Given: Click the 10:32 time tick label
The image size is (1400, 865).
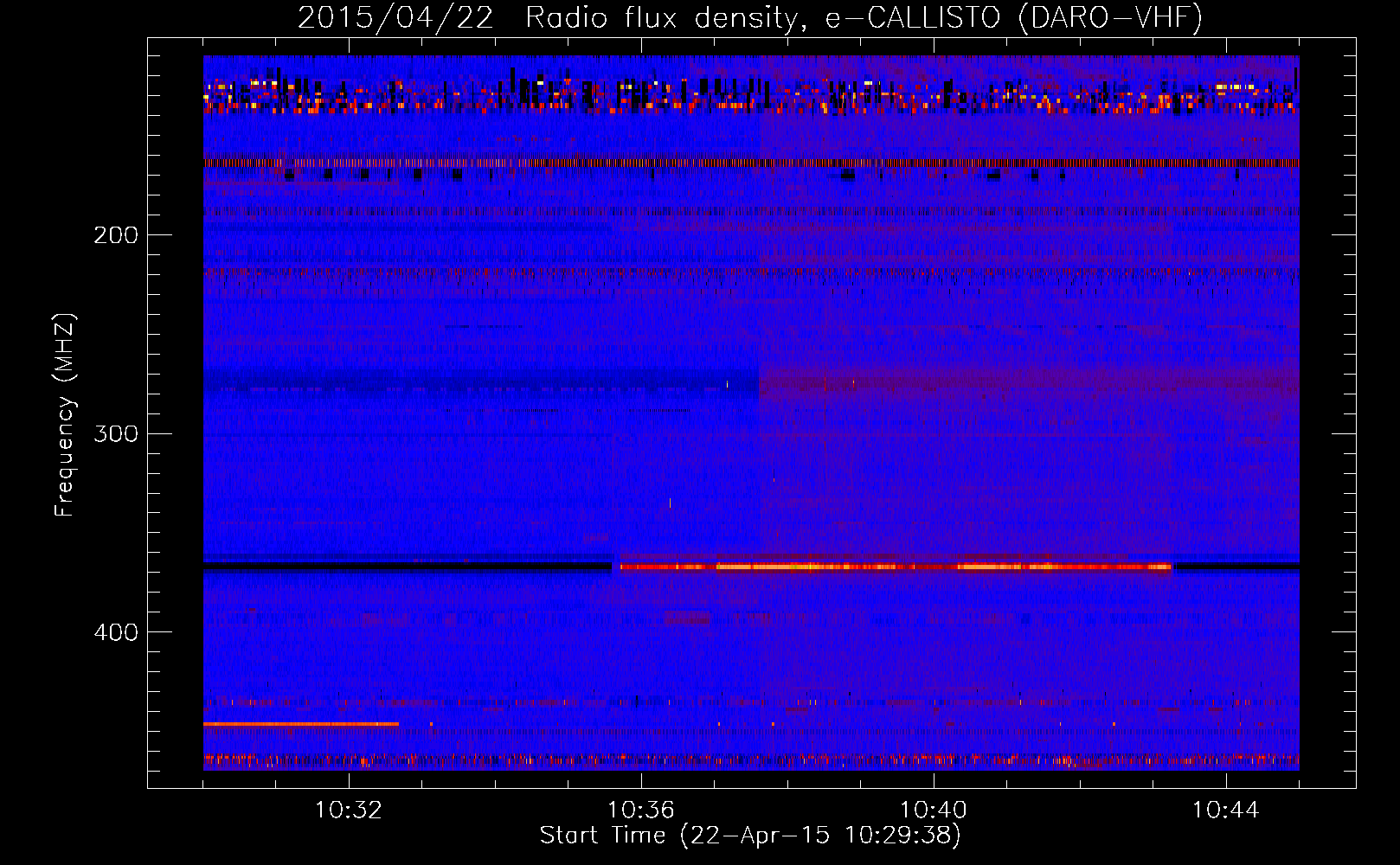Looking at the screenshot, I should (349, 811).
